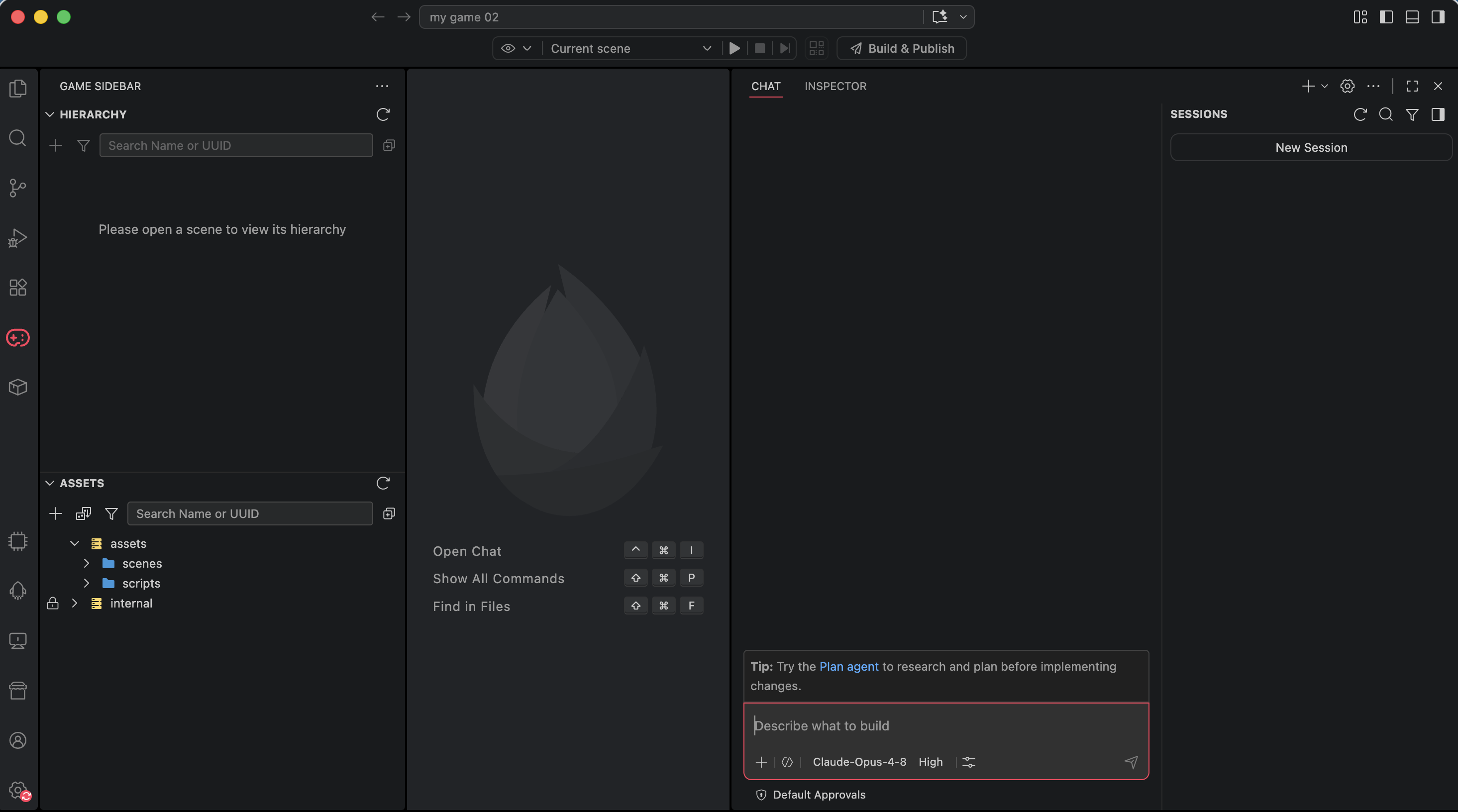Refresh the Hierarchy panel

click(x=383, y=114)
